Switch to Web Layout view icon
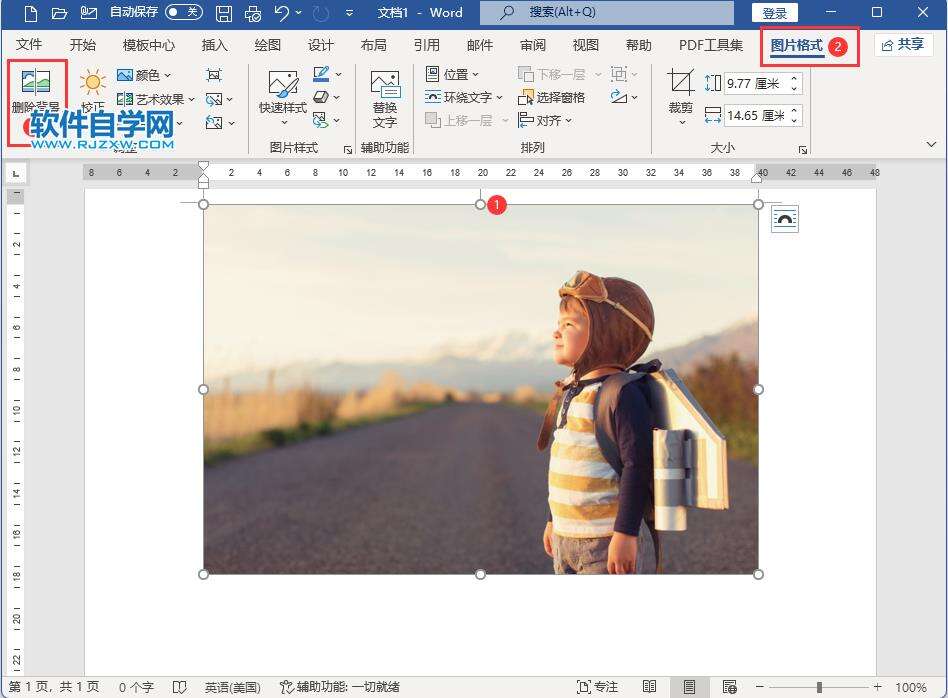 [x=730, y=687]
